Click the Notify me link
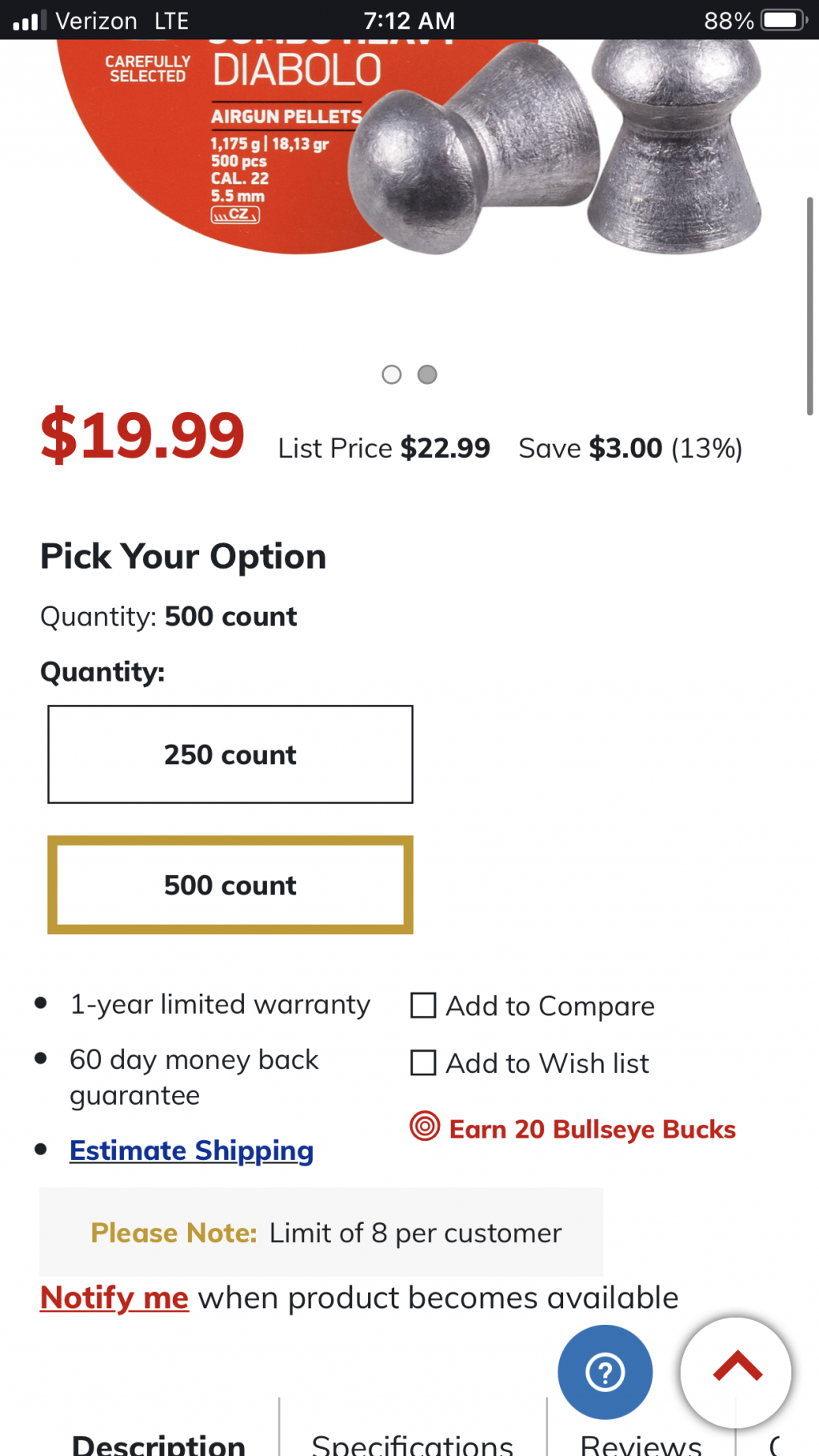819x1456 pixels. (x=114, y=1298)
